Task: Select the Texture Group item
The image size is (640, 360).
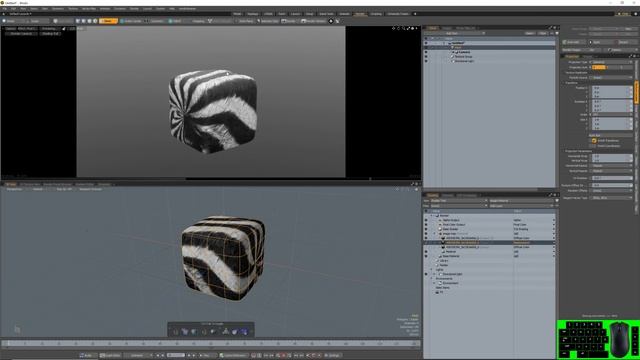Action: click(464, 57)
